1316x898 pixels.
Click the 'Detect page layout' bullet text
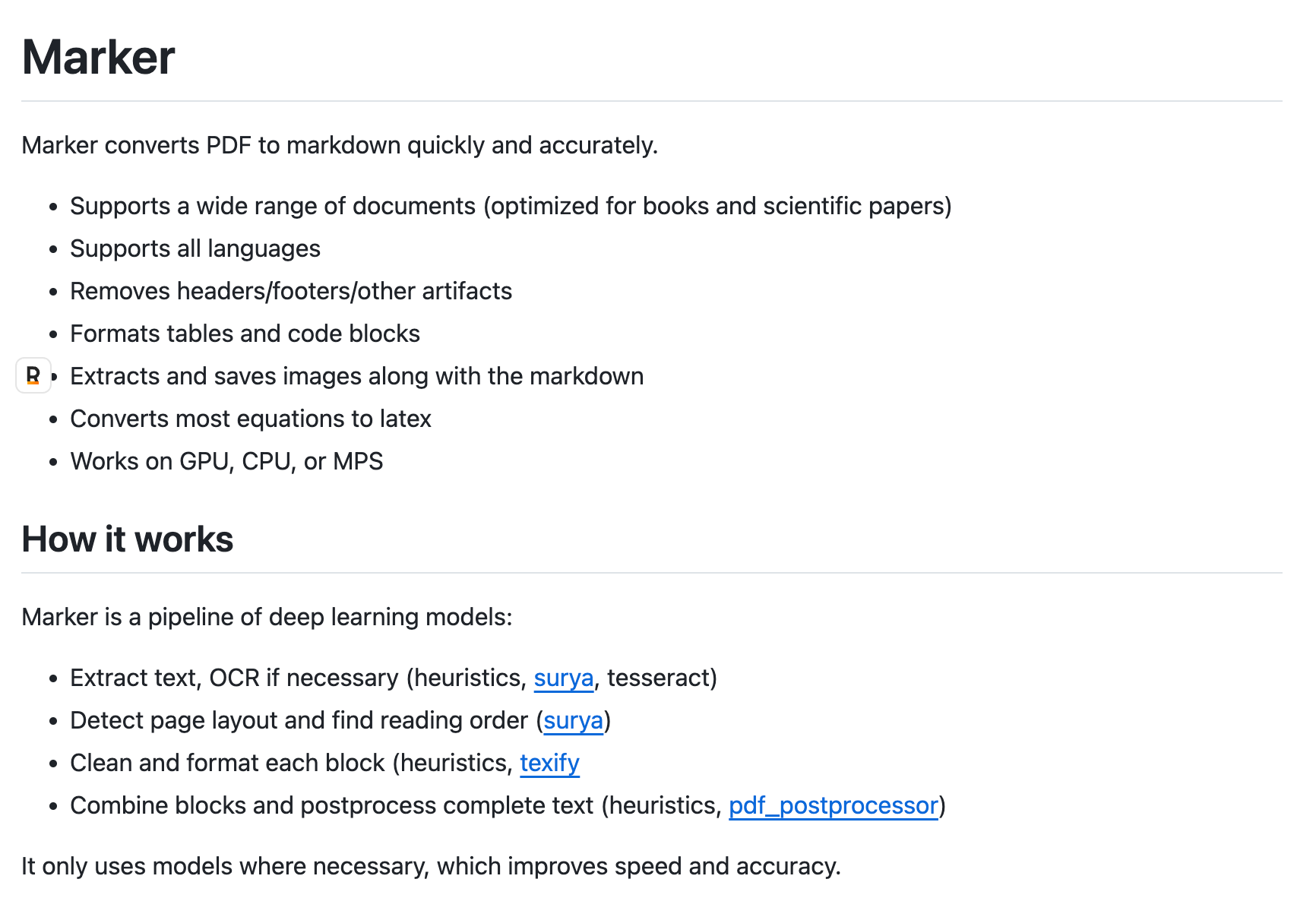click(x=340, y=720)
